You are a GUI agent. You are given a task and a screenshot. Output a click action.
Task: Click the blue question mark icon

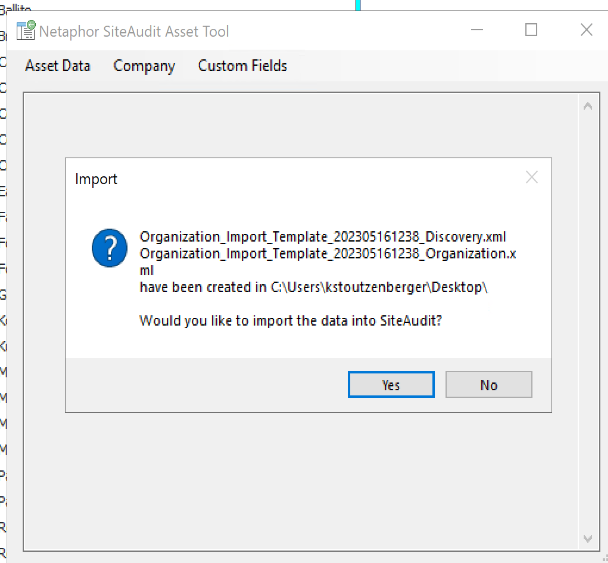pos(109,248)
